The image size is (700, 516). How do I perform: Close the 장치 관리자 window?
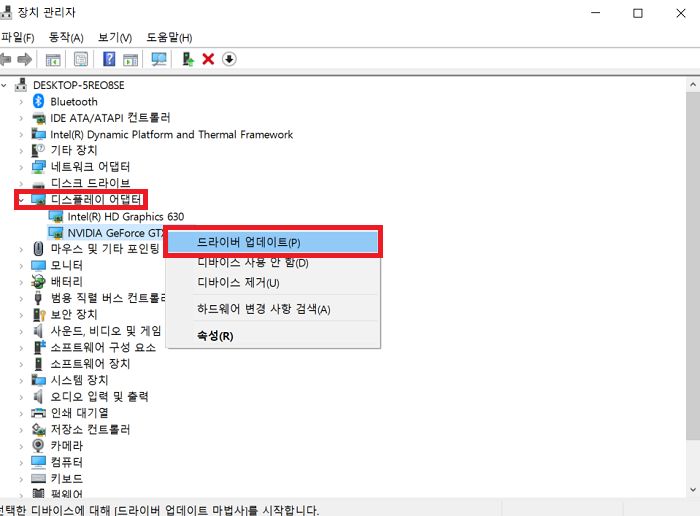click(x=681, y=13)
